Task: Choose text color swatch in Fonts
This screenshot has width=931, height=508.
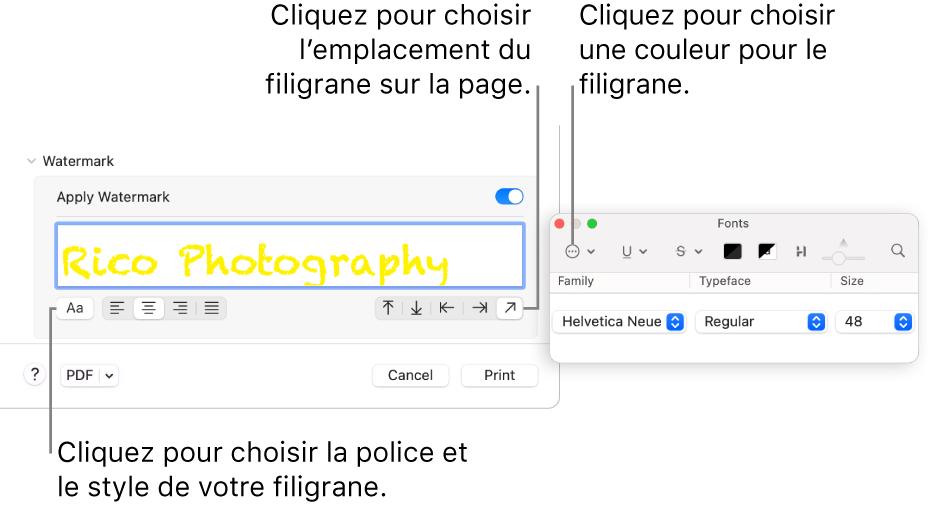Action: pyautogui.click(x=733, y=252)
